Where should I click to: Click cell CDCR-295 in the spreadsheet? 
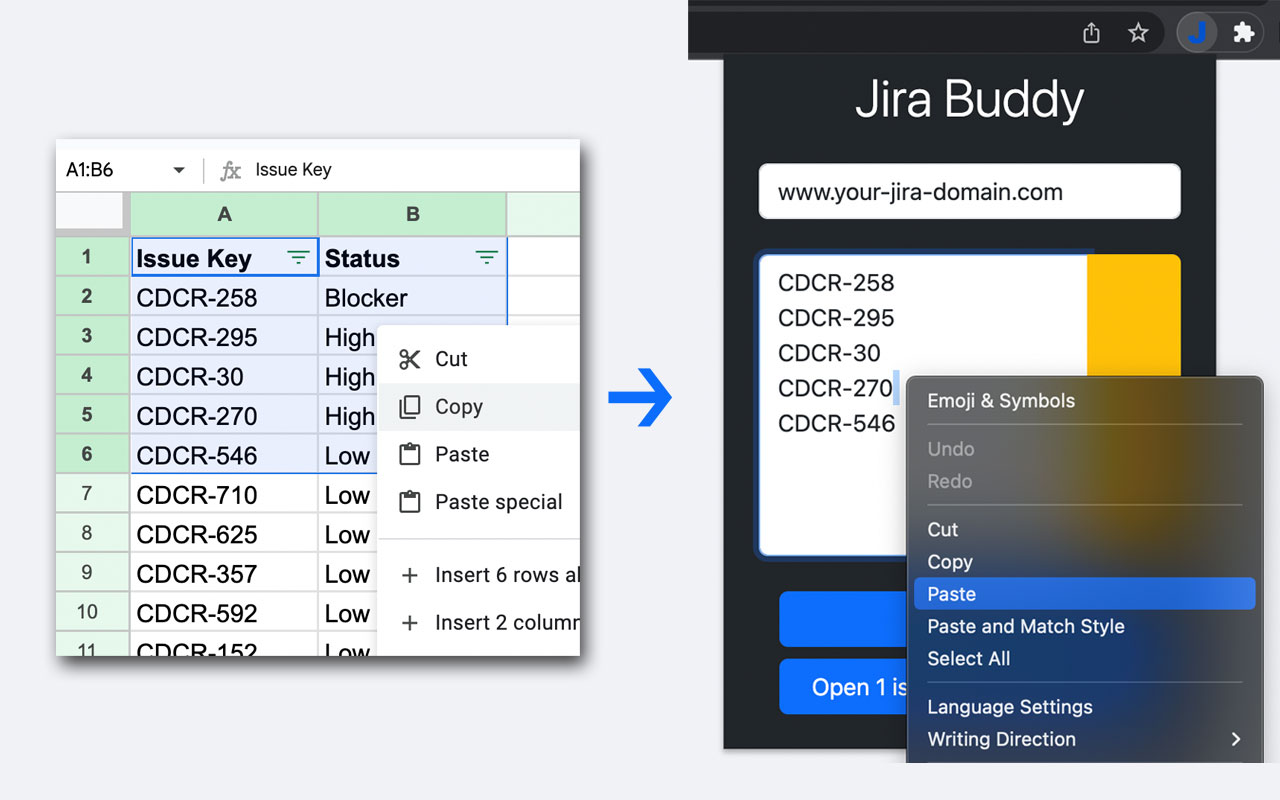tap(224, 337)
